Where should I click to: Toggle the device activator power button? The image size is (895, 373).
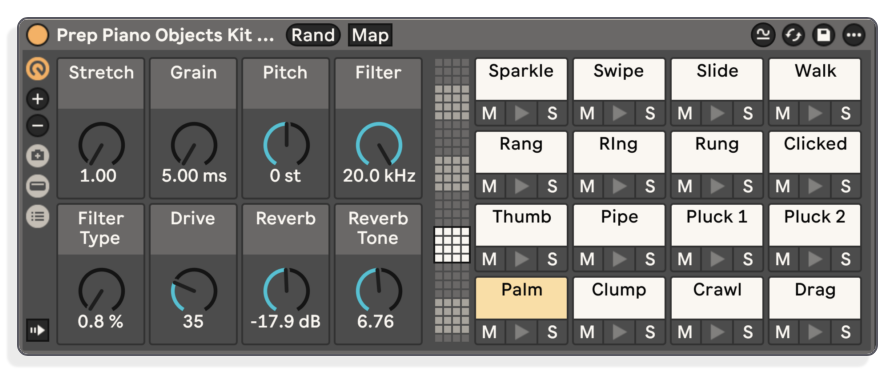pos(38,35)
